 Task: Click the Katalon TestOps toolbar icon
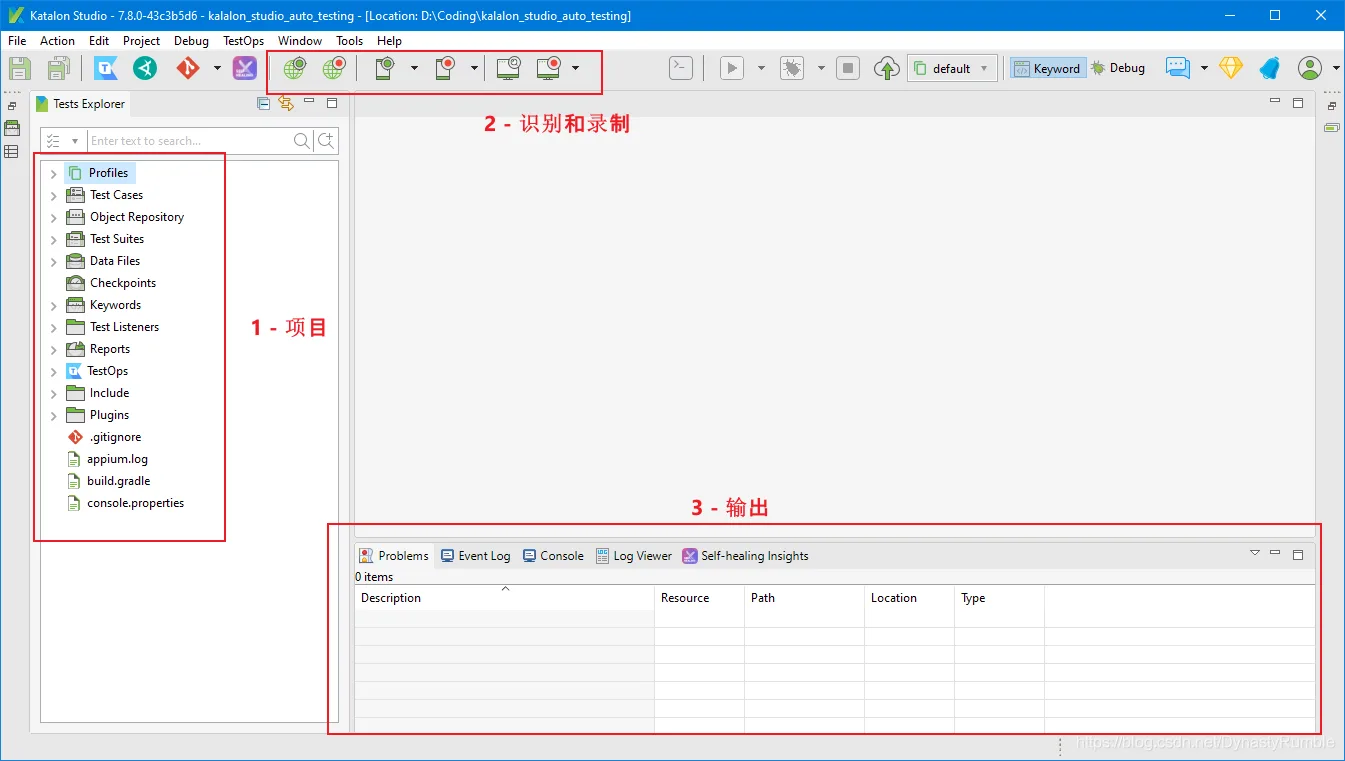[x=107, y=68]
